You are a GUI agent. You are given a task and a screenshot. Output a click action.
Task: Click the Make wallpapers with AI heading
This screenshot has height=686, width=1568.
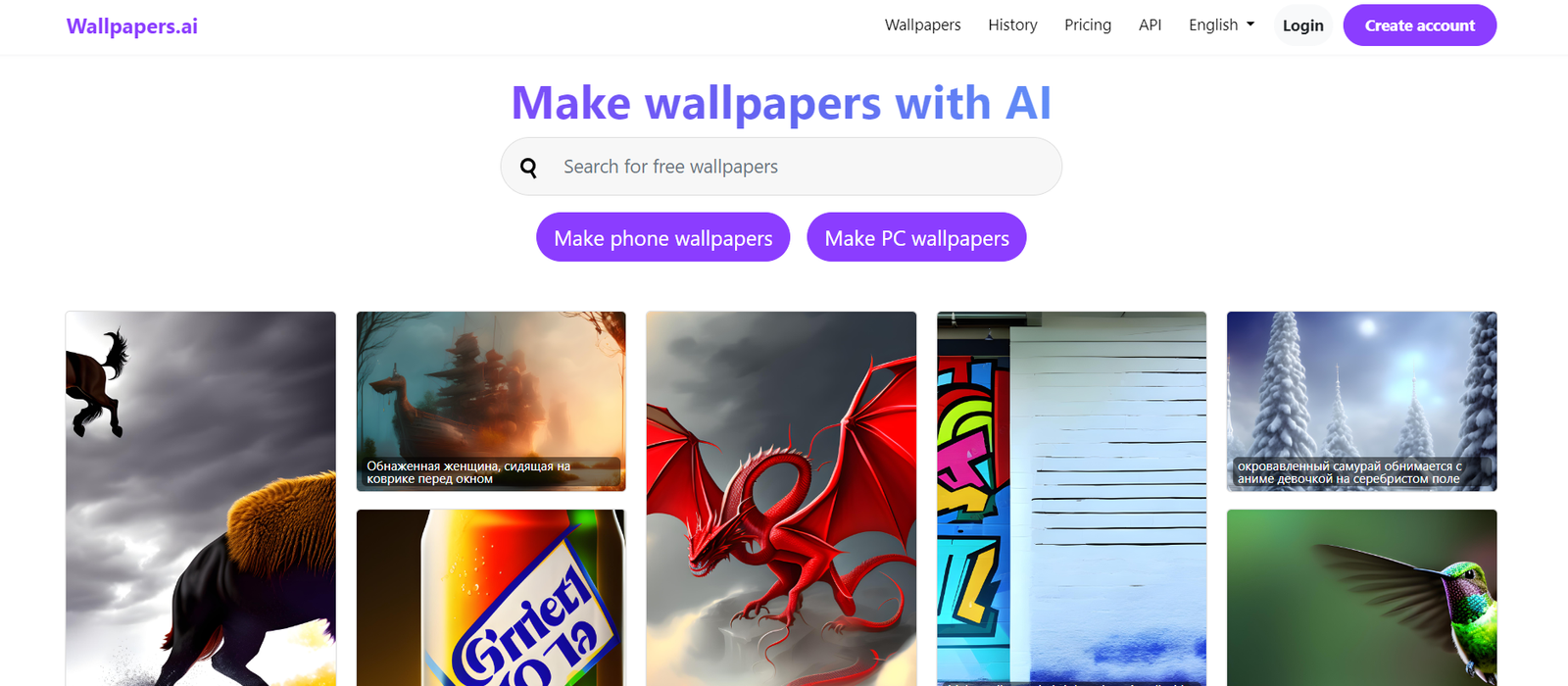[781, 103]
